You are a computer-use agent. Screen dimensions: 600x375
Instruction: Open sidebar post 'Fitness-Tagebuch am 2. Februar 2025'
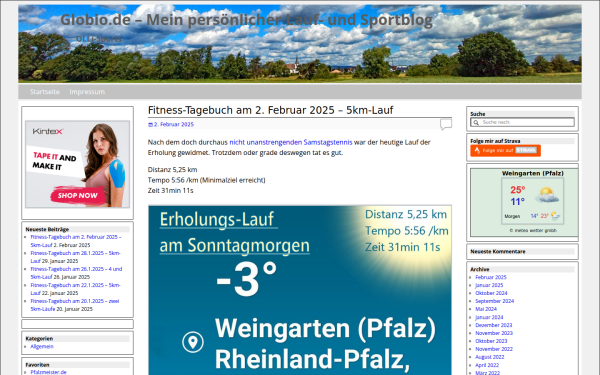[76, 241]
